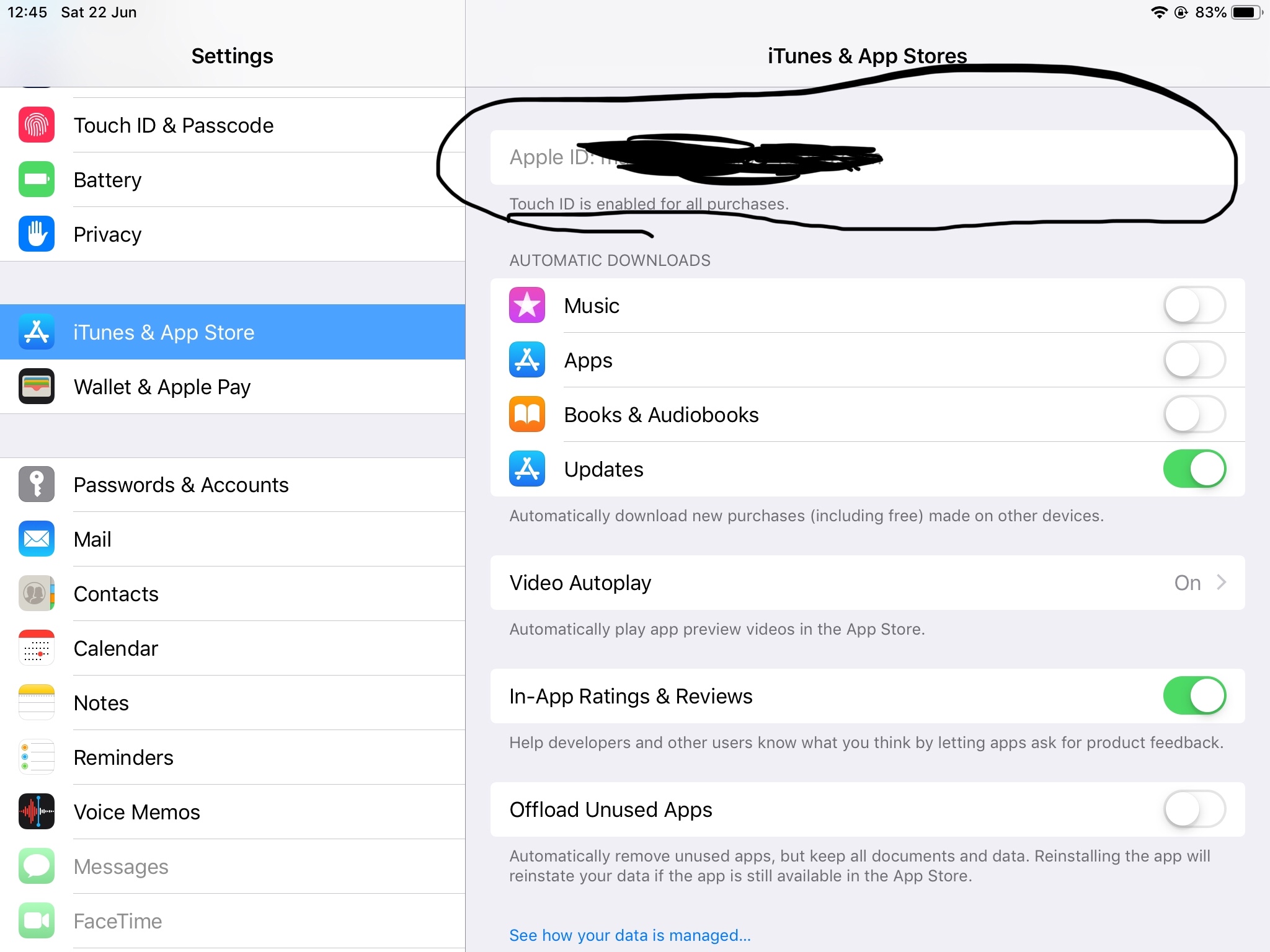Toggle Books & Audiobooks automatic downloads

click(x=1194, y=415)
